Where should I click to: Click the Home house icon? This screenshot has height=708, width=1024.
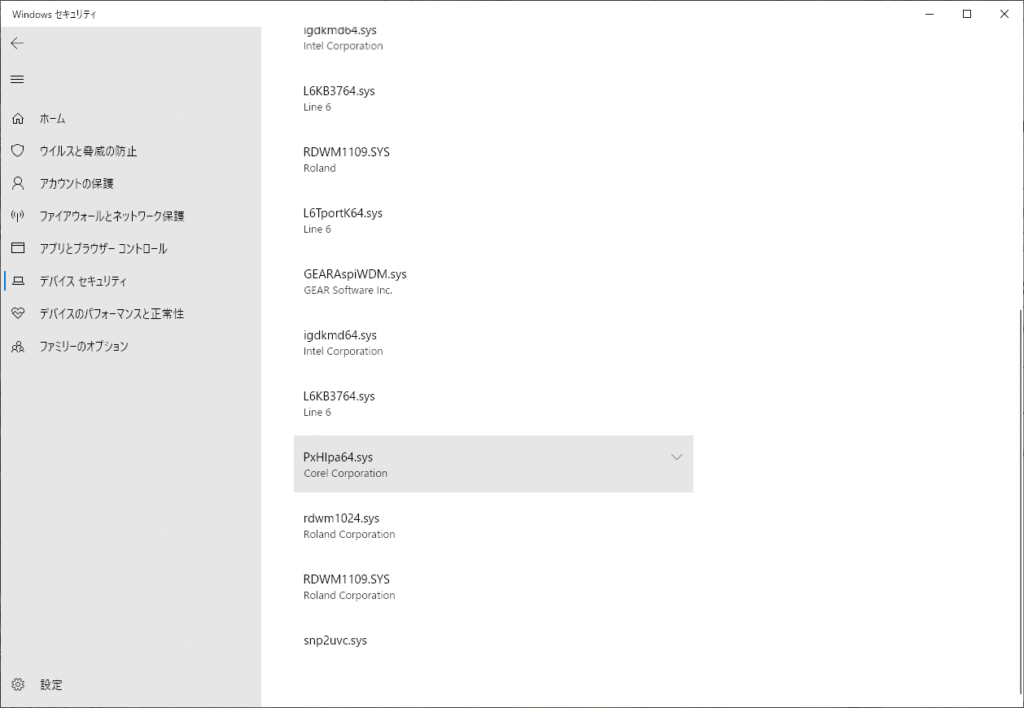(x=17, y=119)
